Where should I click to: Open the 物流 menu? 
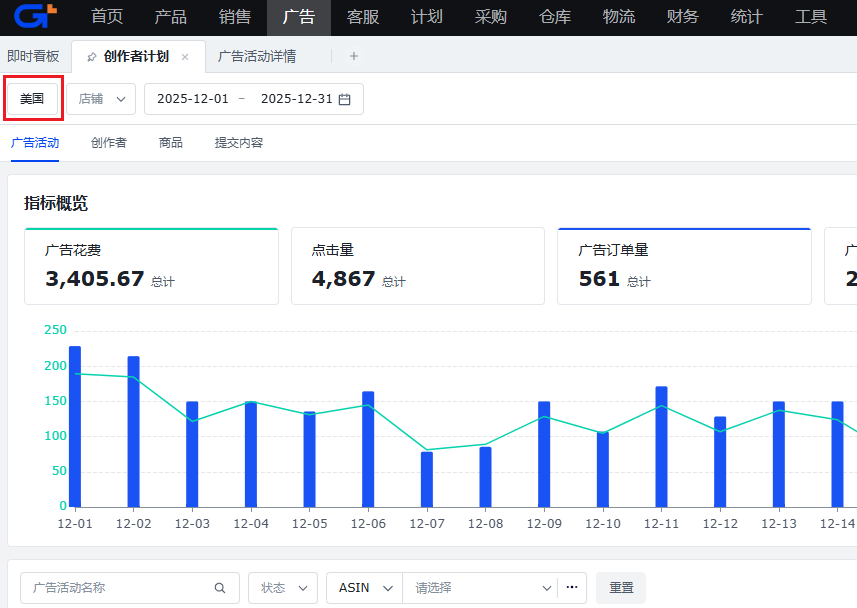pos(619,17)
